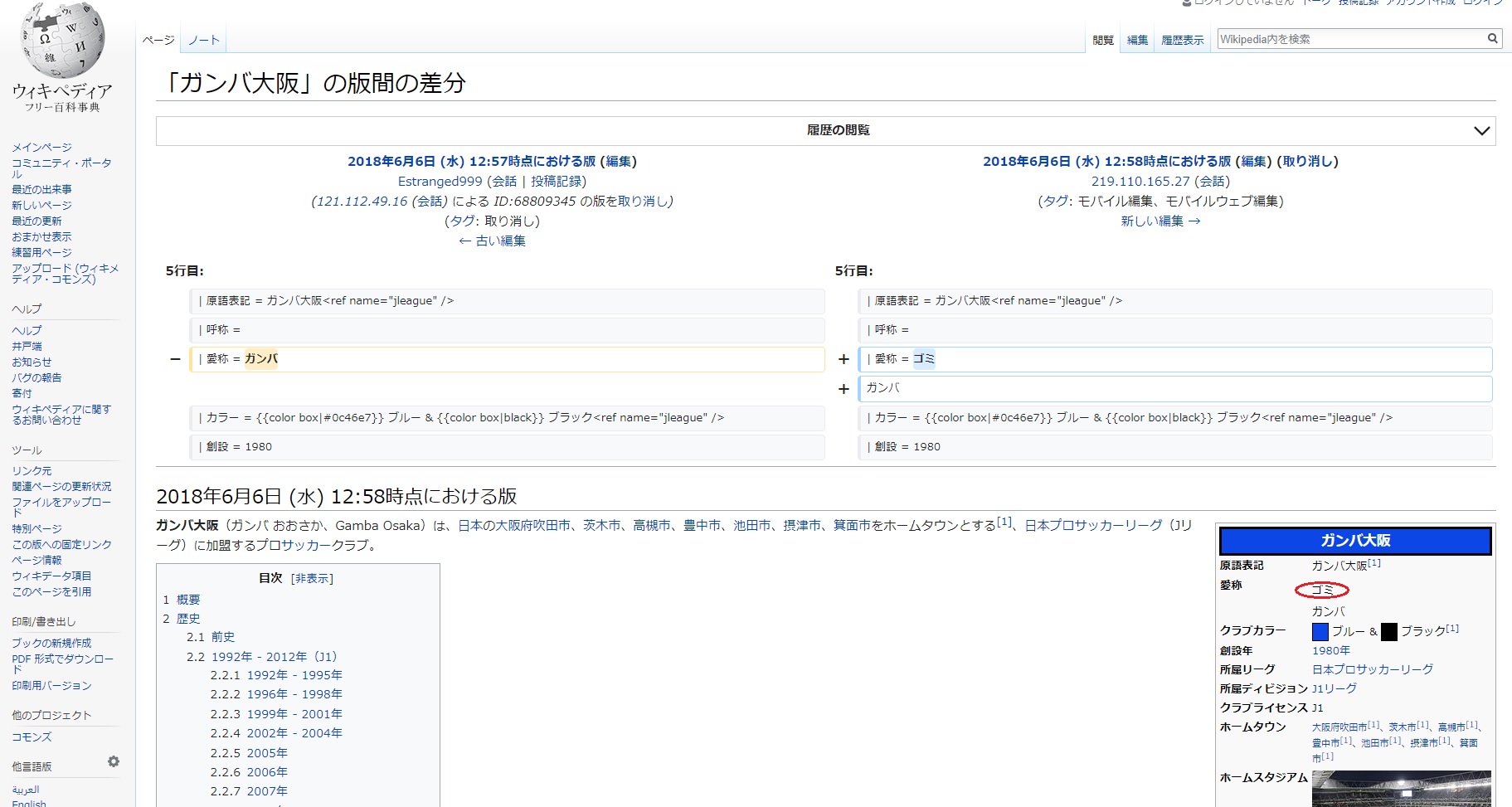Open 新しいページ sidebar link
The width and height of the screenshot is (1512, 807).
point(41,205)
